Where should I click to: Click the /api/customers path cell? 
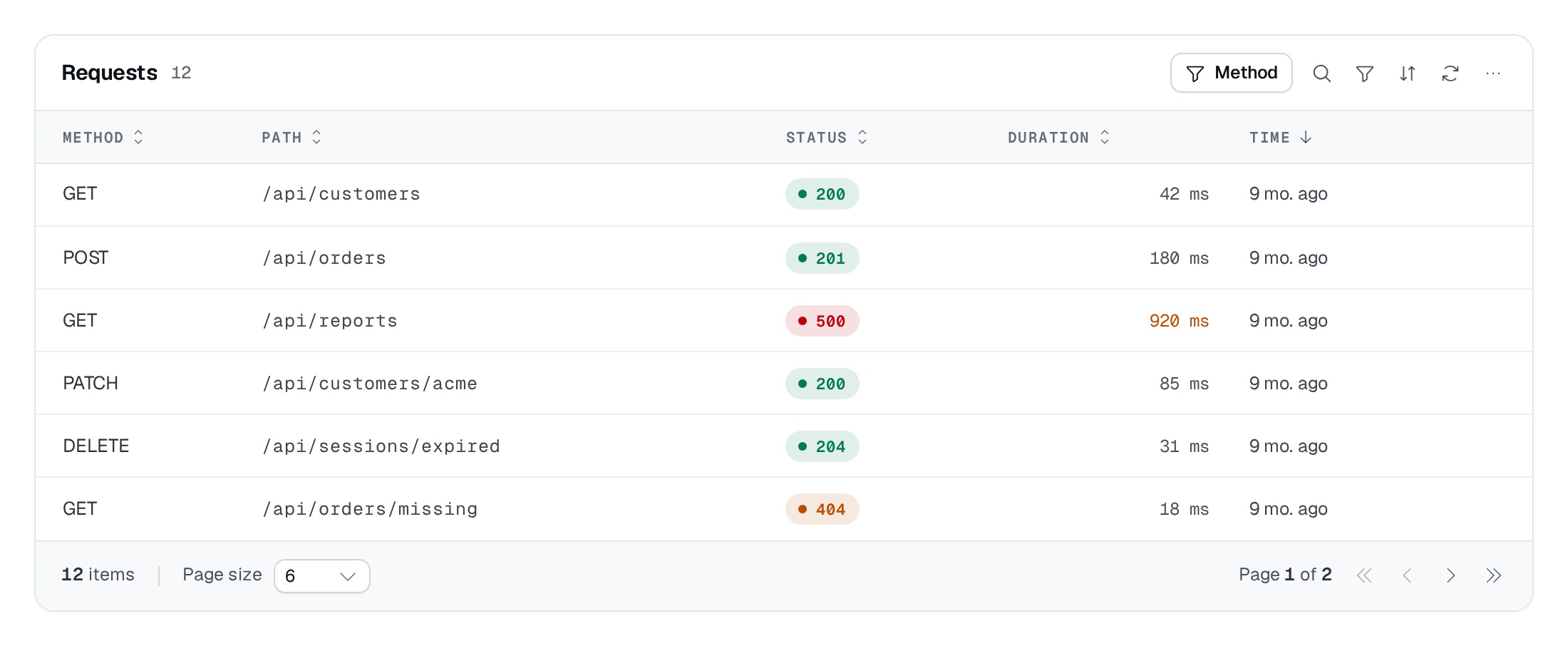pyautogui.click(x=341, y=194)
